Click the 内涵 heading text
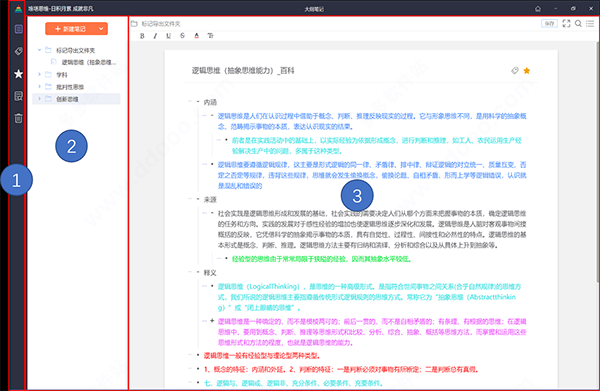The image size is (600, 391). pos(210,102)
